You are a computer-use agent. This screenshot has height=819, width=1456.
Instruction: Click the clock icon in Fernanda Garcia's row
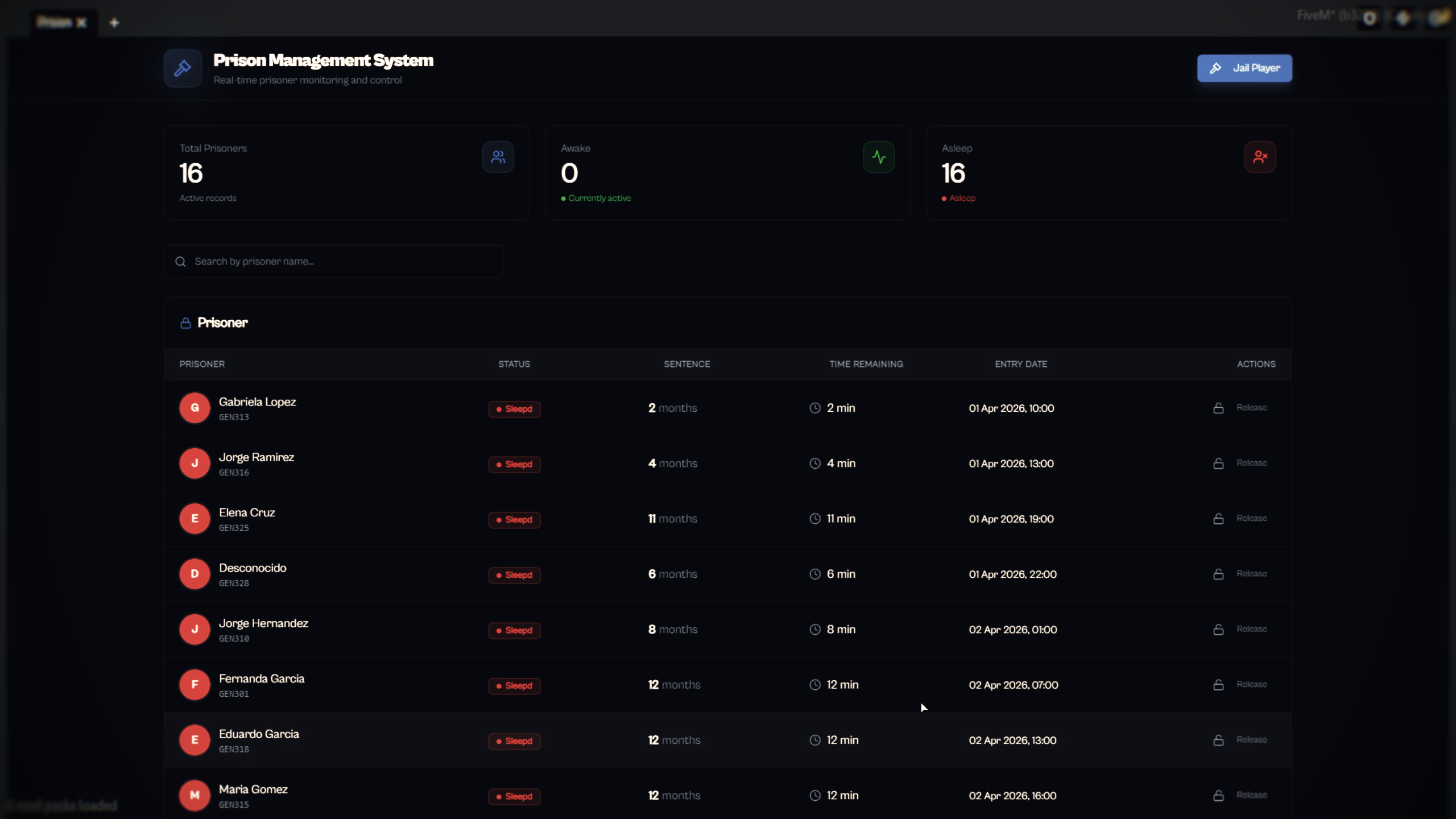click(815, 685)
